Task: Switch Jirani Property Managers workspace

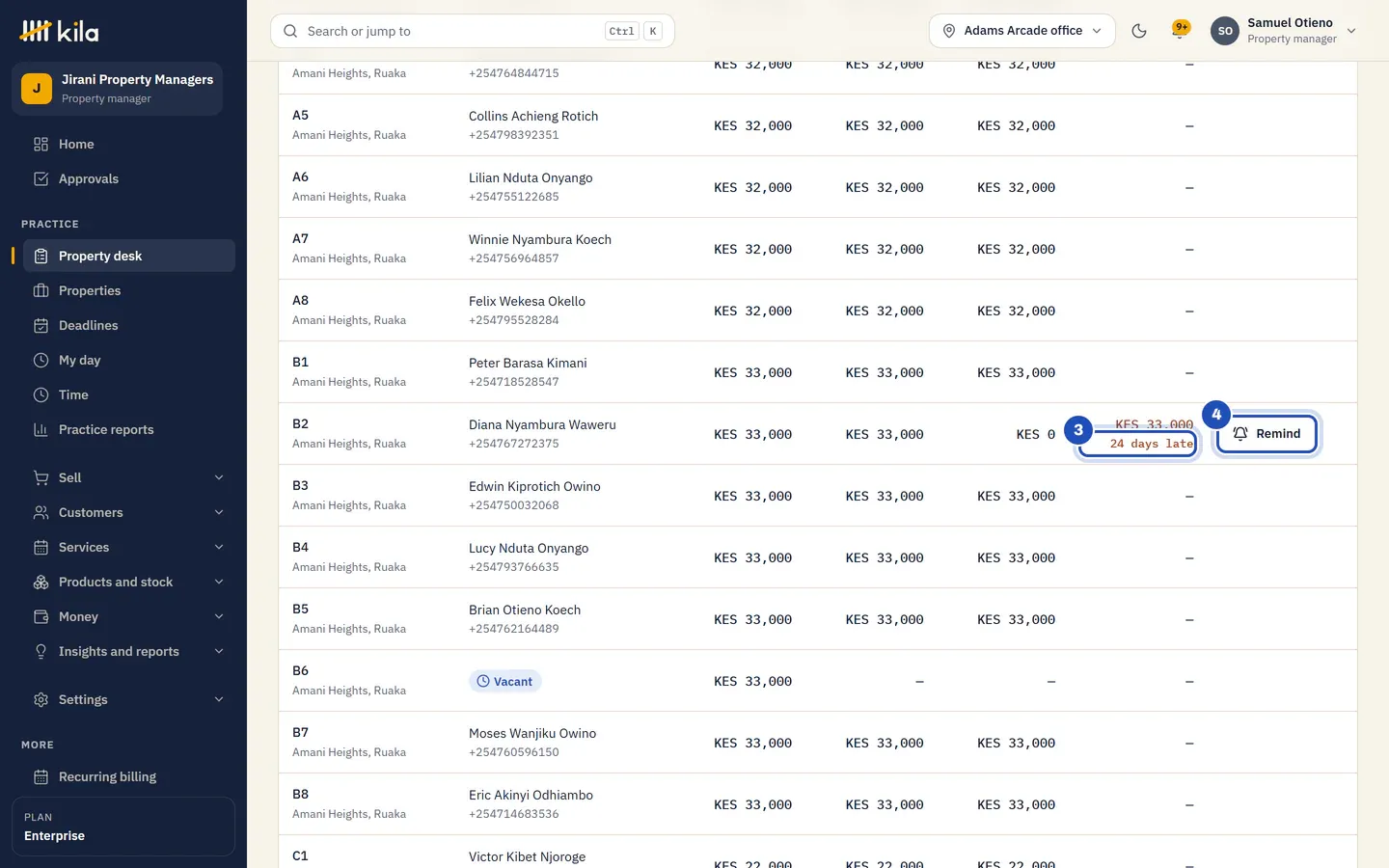Action: [118, 89]
